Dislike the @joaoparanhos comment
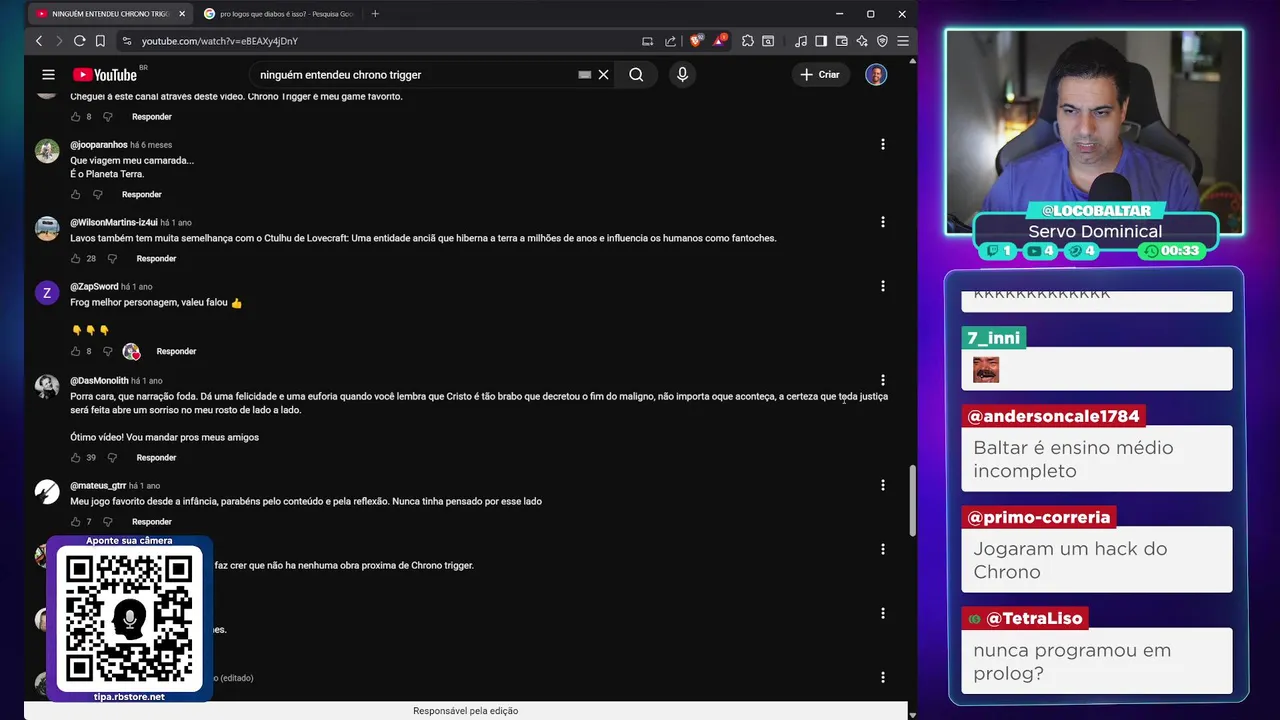Image resolution: width=1280 pixels, height=720 pixels. pos(97,194)
